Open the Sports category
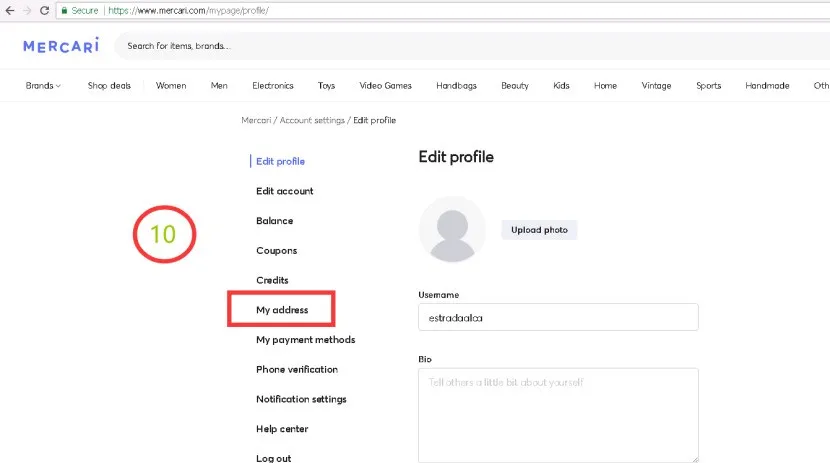830x463 pixels. (709, 86)
